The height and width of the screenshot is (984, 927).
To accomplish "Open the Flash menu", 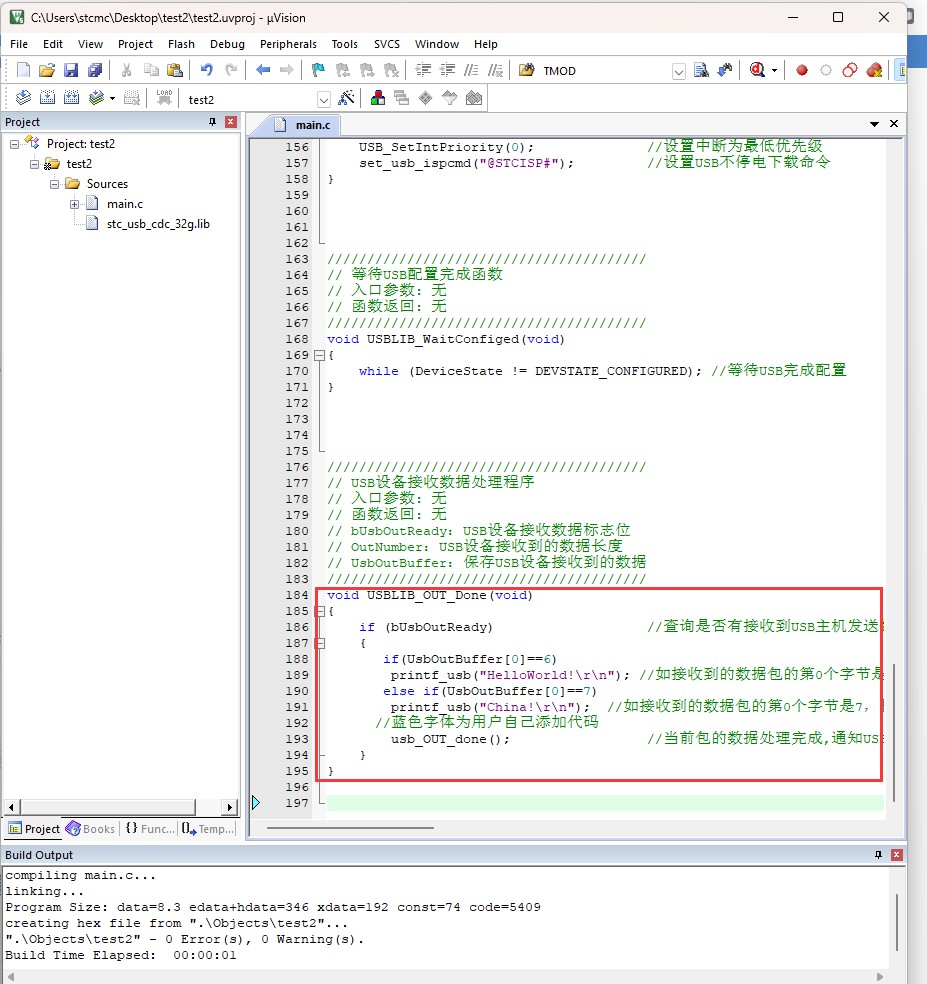I will click(181, 44).
